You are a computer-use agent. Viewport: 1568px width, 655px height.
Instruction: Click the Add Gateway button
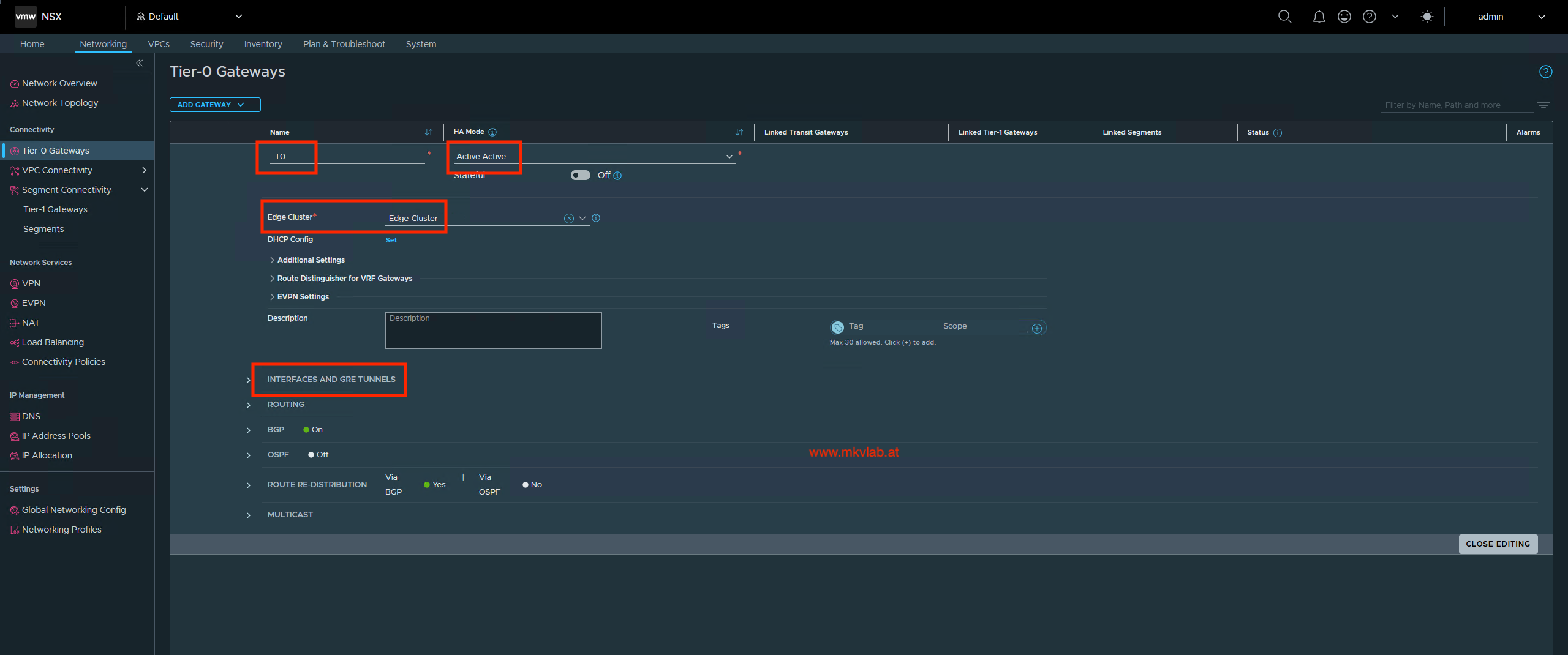(215, 105)
